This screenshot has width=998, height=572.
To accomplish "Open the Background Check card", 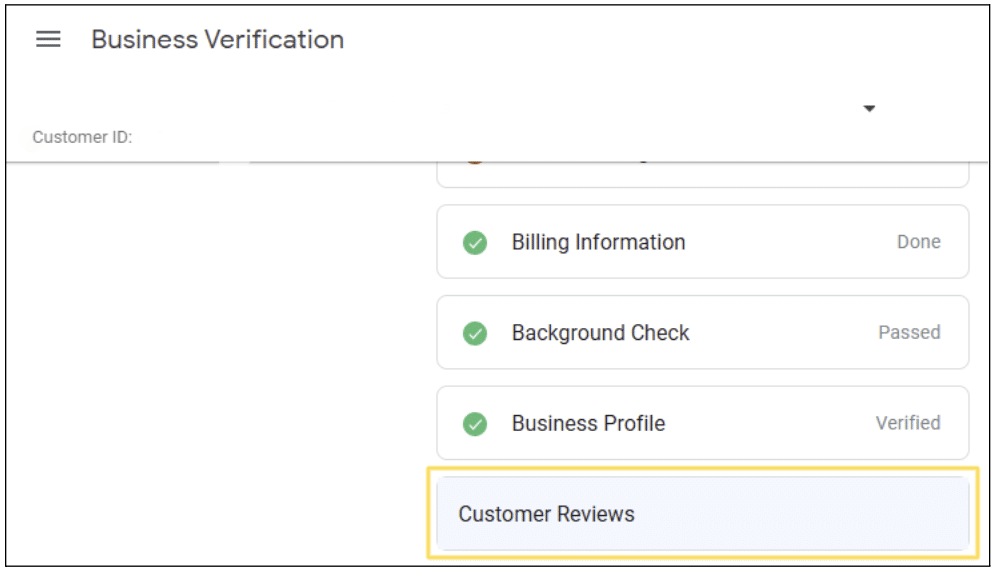I will [x=703, y=332].
